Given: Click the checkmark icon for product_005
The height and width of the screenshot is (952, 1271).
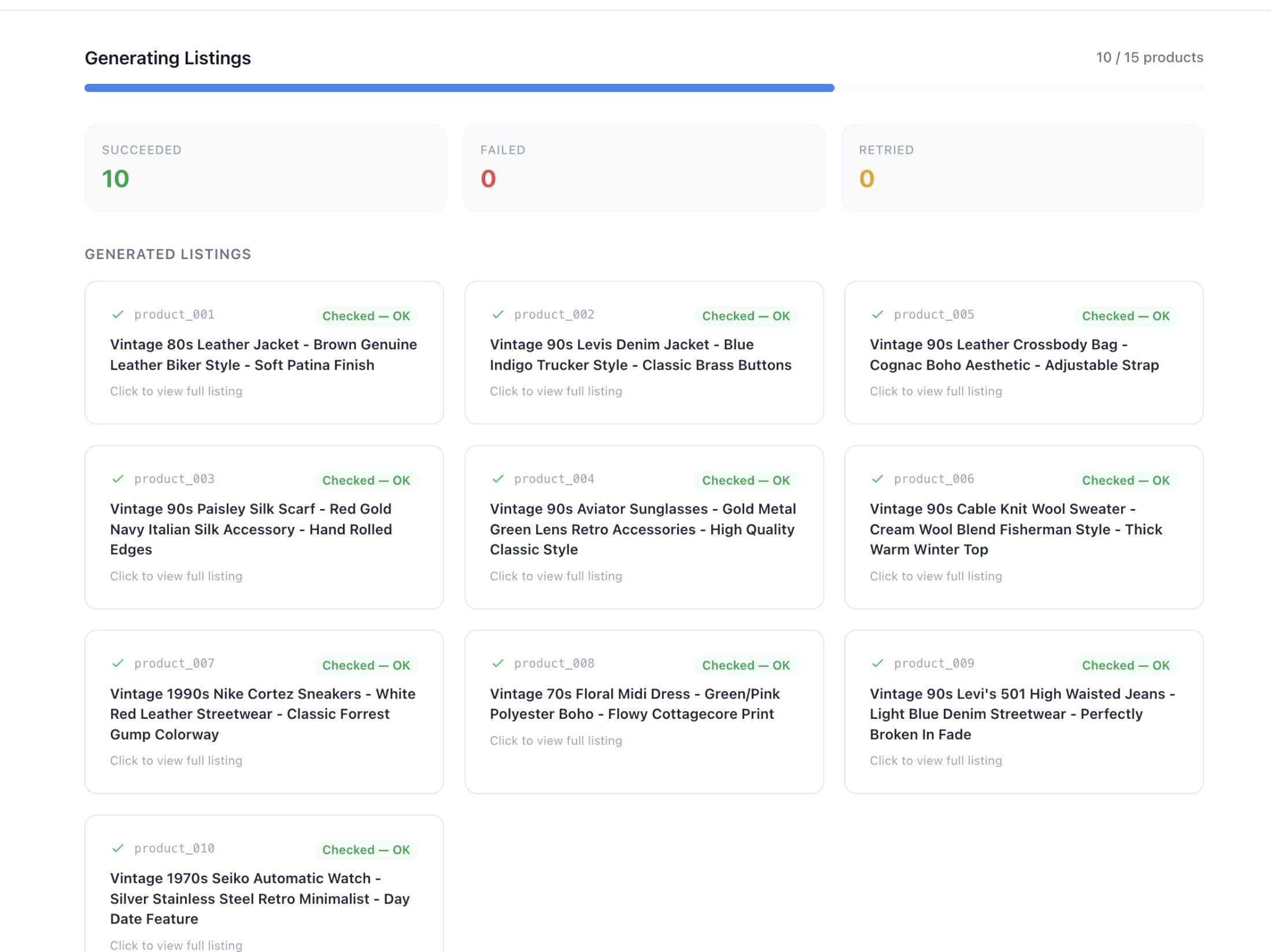Looking at the screenshot, I should click(877, 315).
